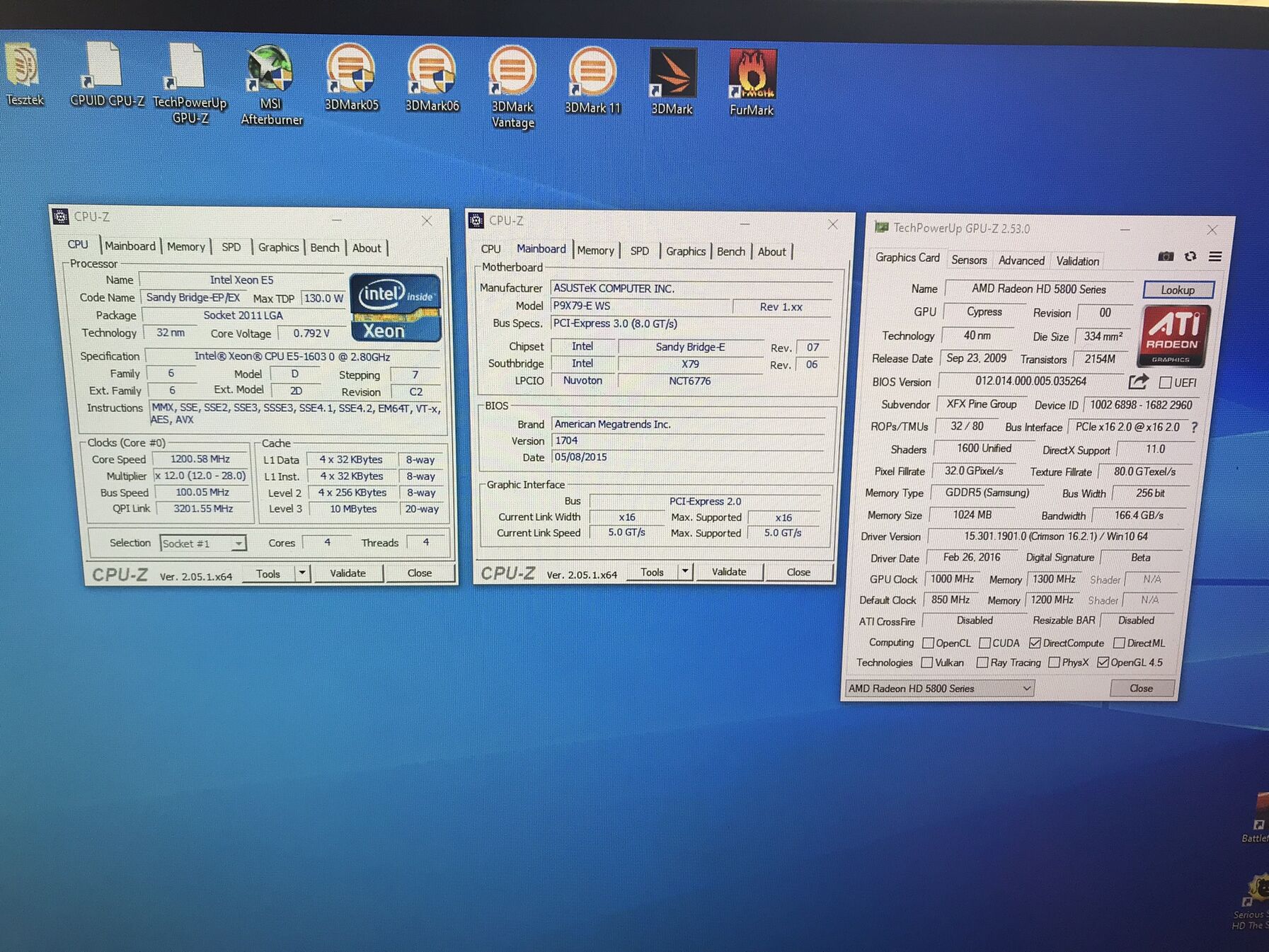Open AMD Radeon HD 5800 Series dropdown
The height and width of the screenshot is (952, 1269).
[940, 688]
